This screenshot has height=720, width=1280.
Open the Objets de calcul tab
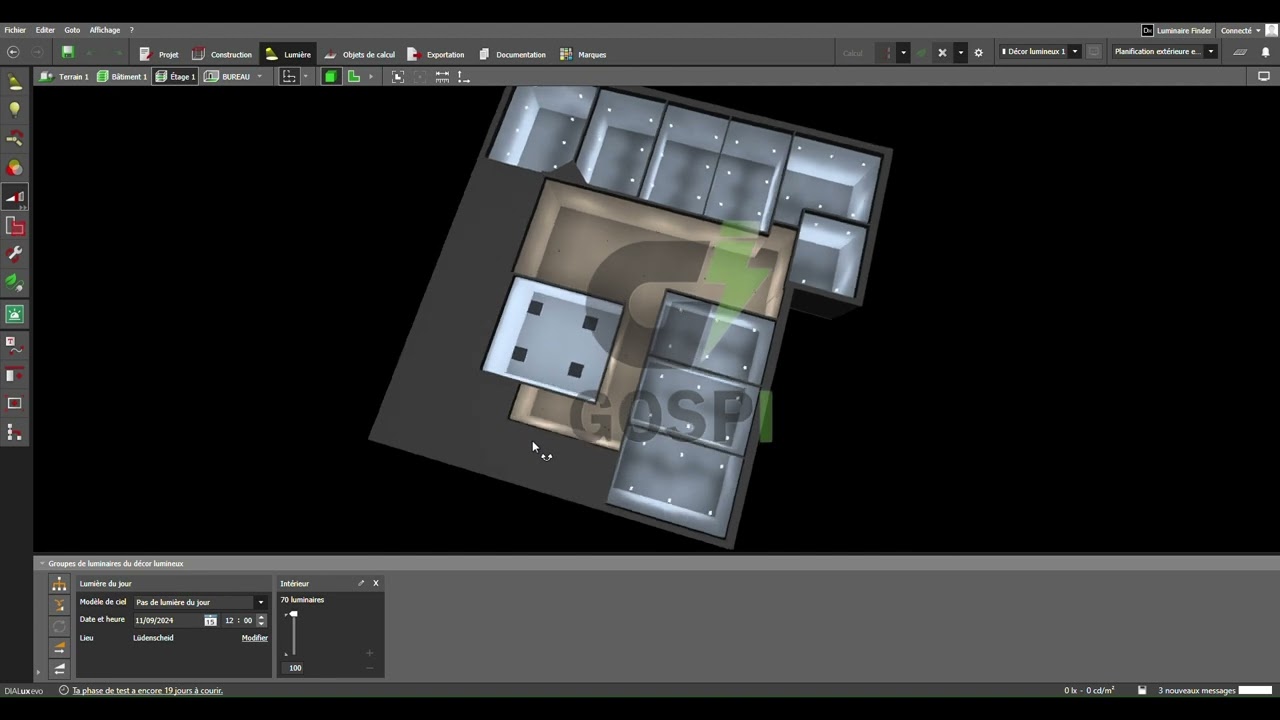click(x=359, y=54)
